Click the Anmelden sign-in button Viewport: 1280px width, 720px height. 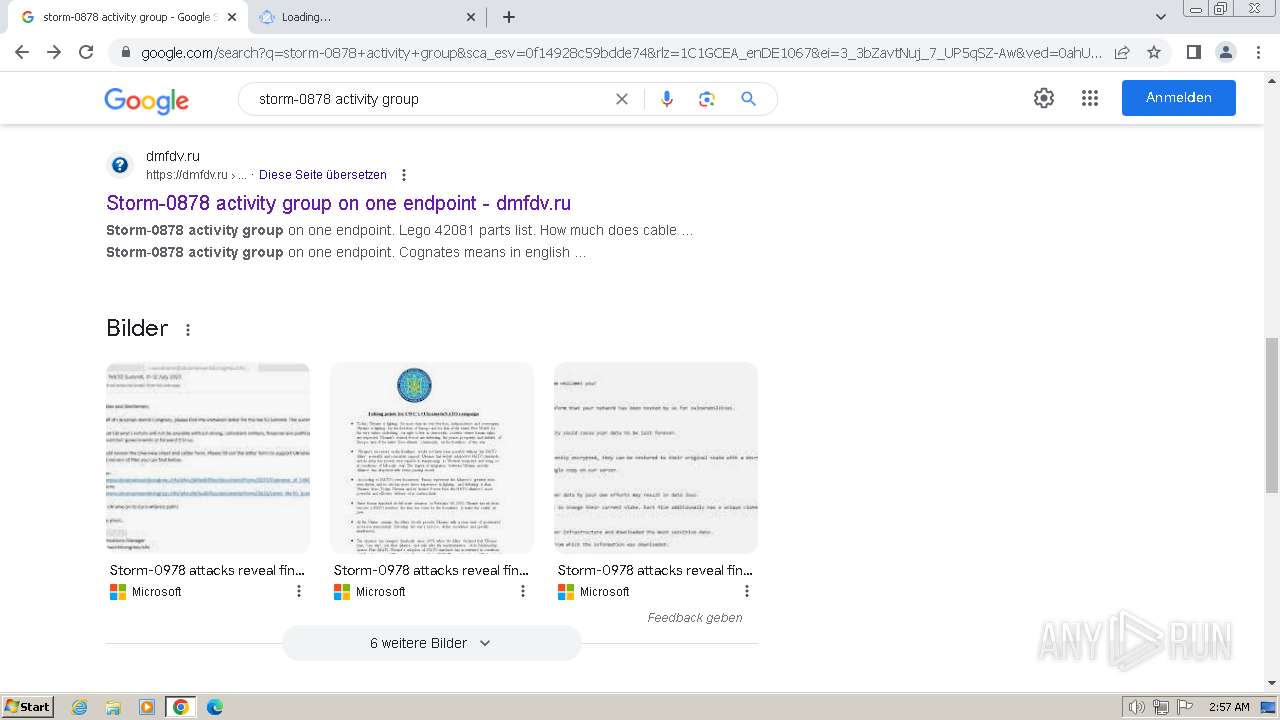1179,98
